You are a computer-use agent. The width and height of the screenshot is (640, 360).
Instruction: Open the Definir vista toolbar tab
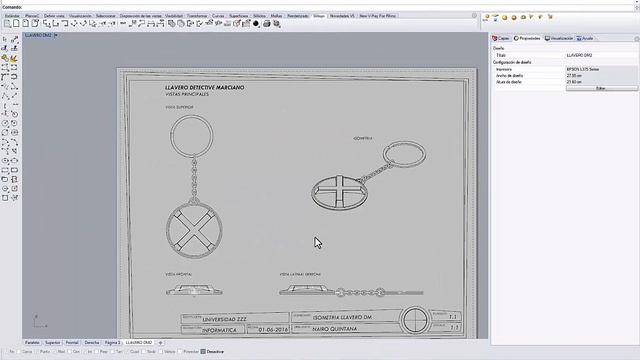[54, 16]
